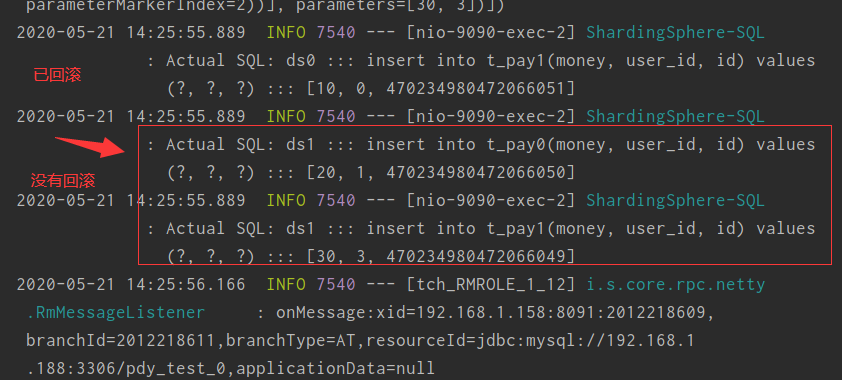Click INFO level on the 14:25:56.166 line

[x=286, y=284]
